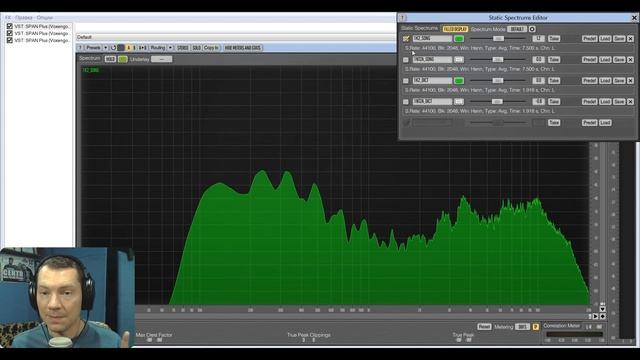The image size is (640, 360).
Task: Close the Static Spectrums Editor window
Action: click(634, 18)
